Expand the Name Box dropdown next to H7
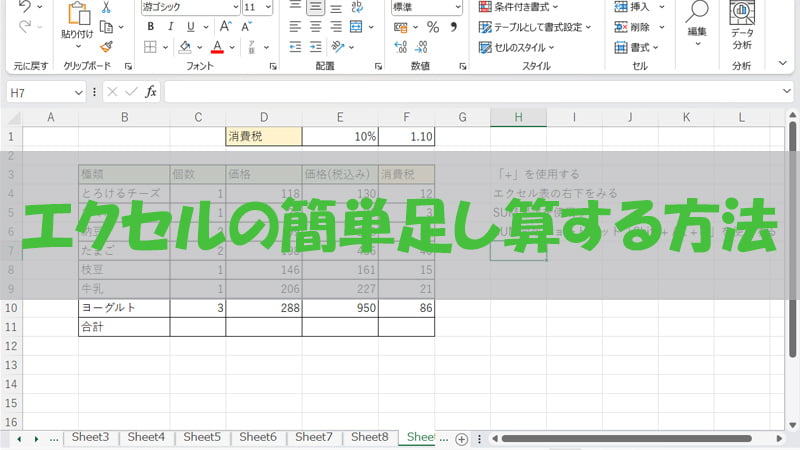 pyautogui.click(x=79, y=92)
